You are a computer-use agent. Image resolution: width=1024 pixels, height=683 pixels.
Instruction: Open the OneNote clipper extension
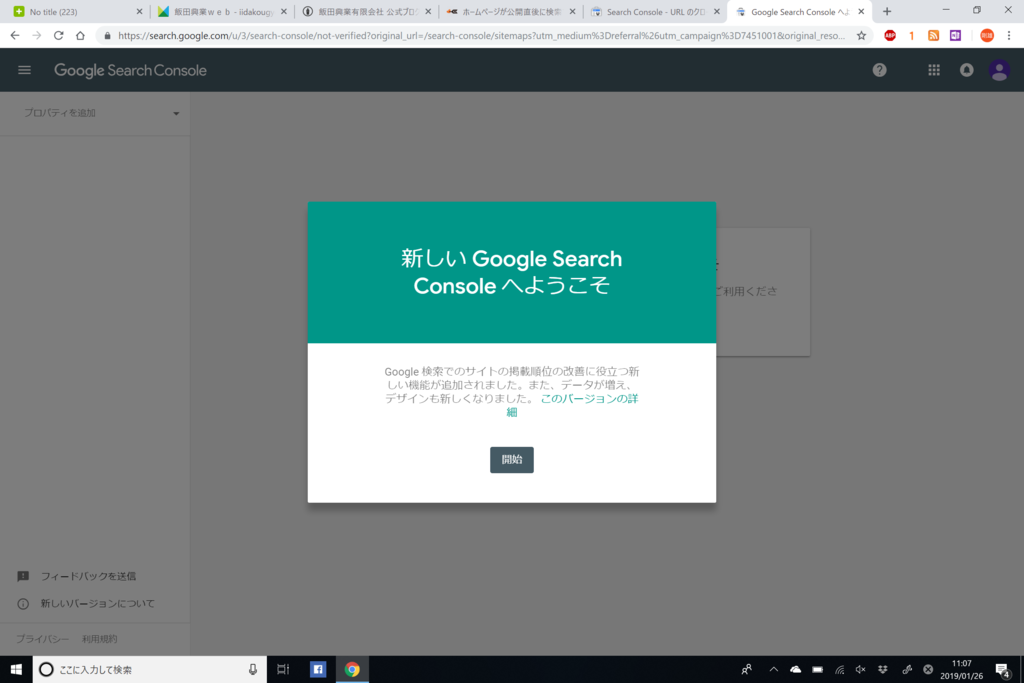coord(955,36)
